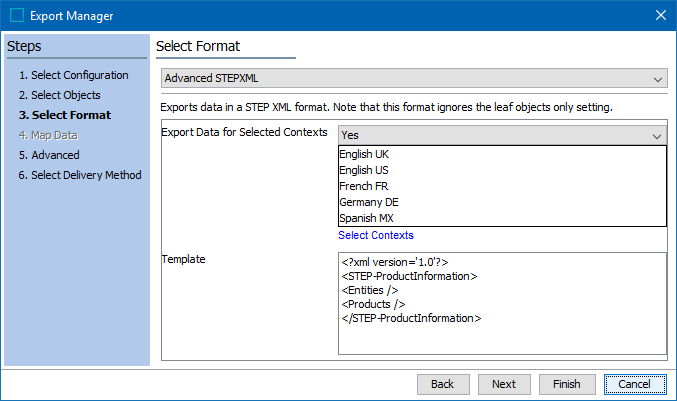
Task: Expand the Advanced STEPXML format dropdown
Action: (x=413, y=79)
